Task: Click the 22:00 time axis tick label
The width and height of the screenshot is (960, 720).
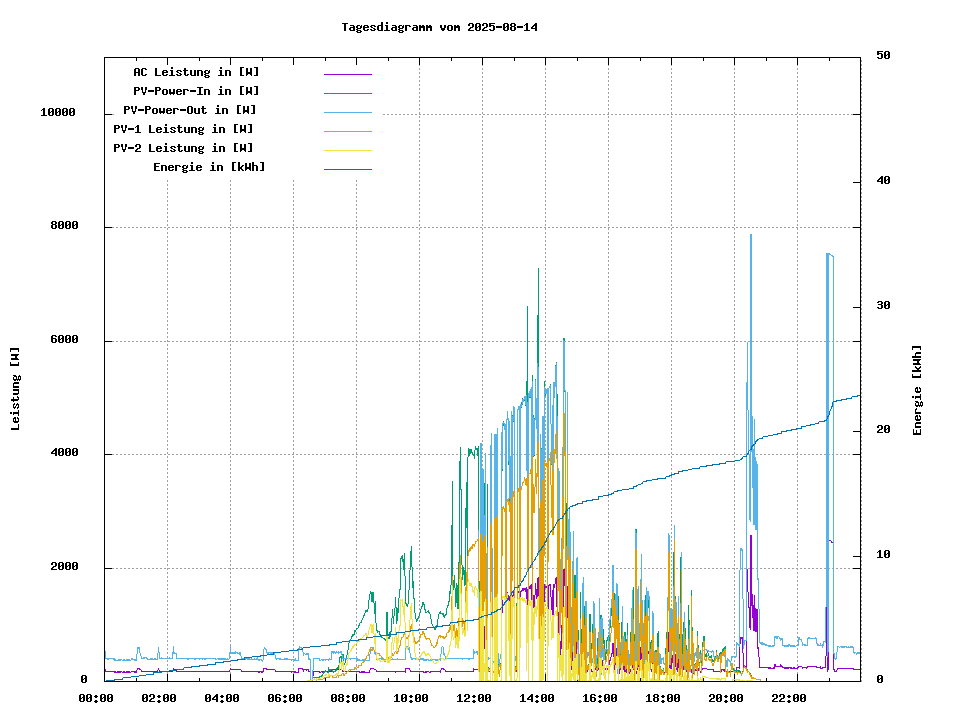Action: click(x=788, y=698)
